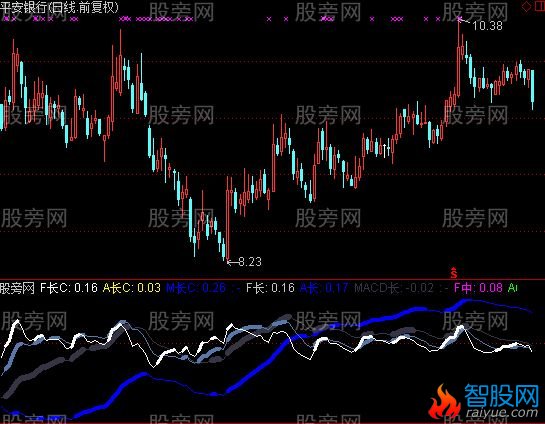Click the green Ai indicator label

click(513, 288)
